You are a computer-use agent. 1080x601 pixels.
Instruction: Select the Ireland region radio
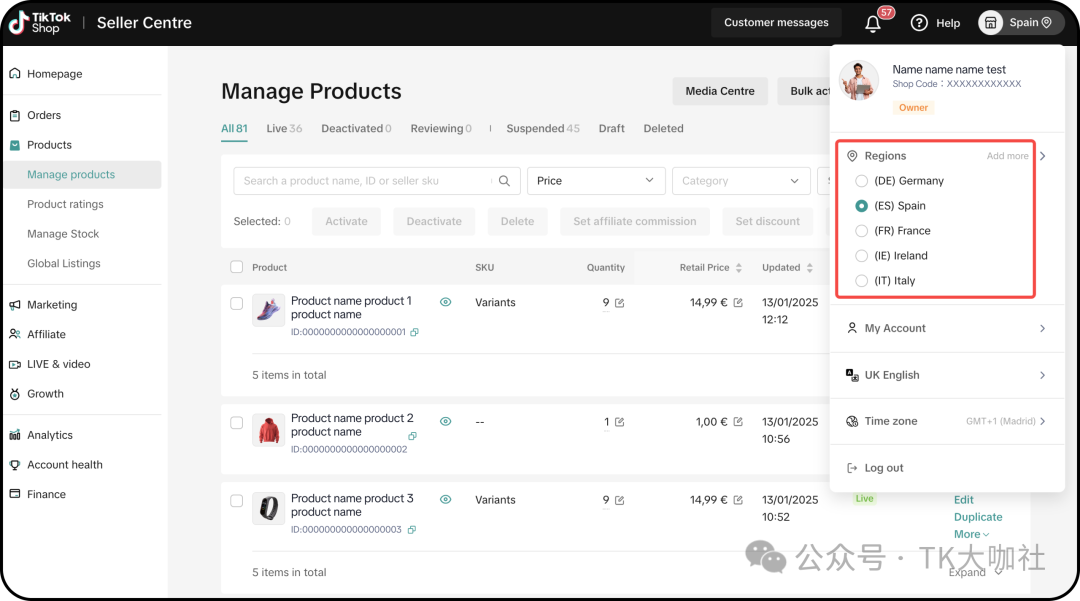pos(861,256)
